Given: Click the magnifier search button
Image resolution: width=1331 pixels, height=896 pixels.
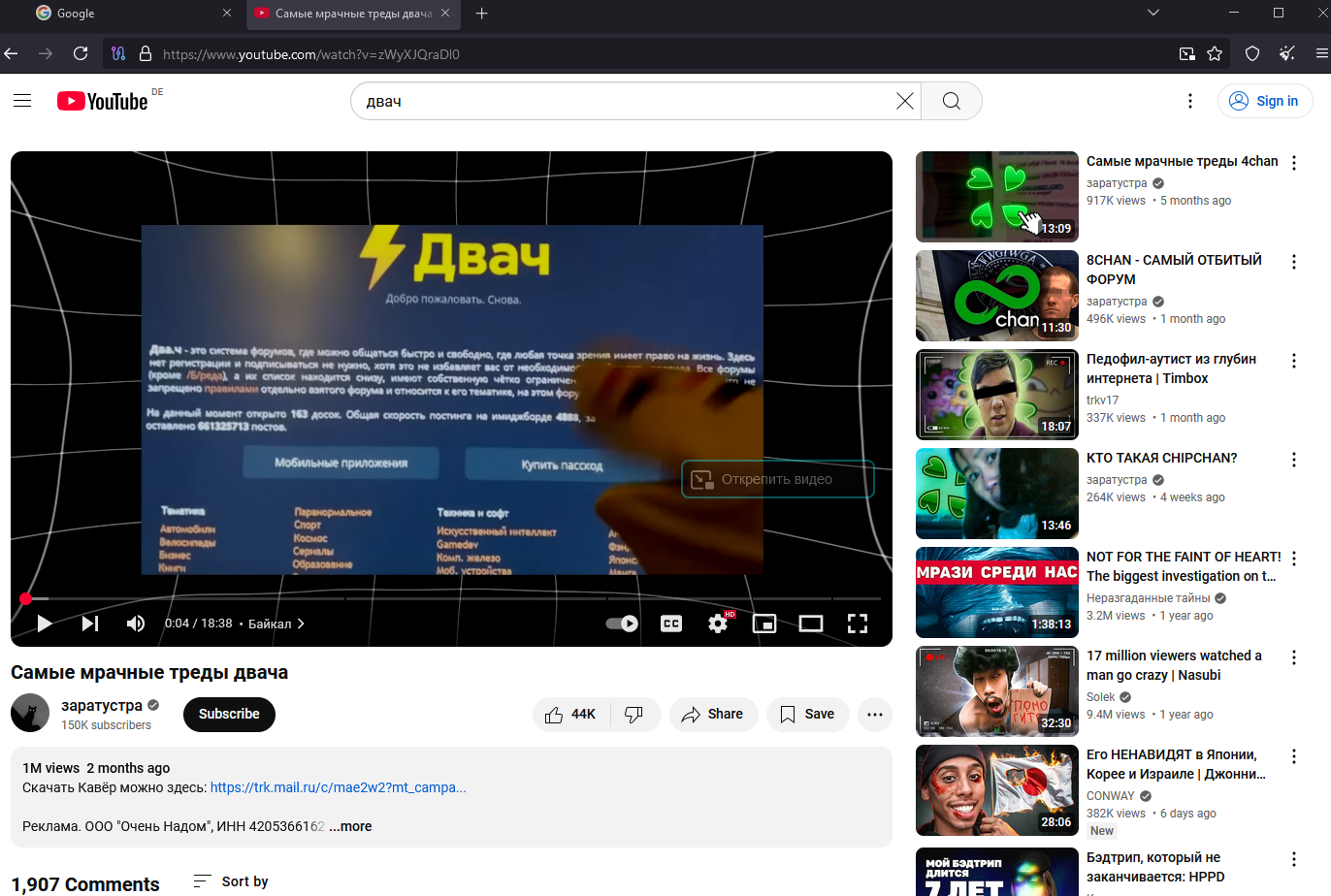Looking at the screenshot, I should coord(951,101).
